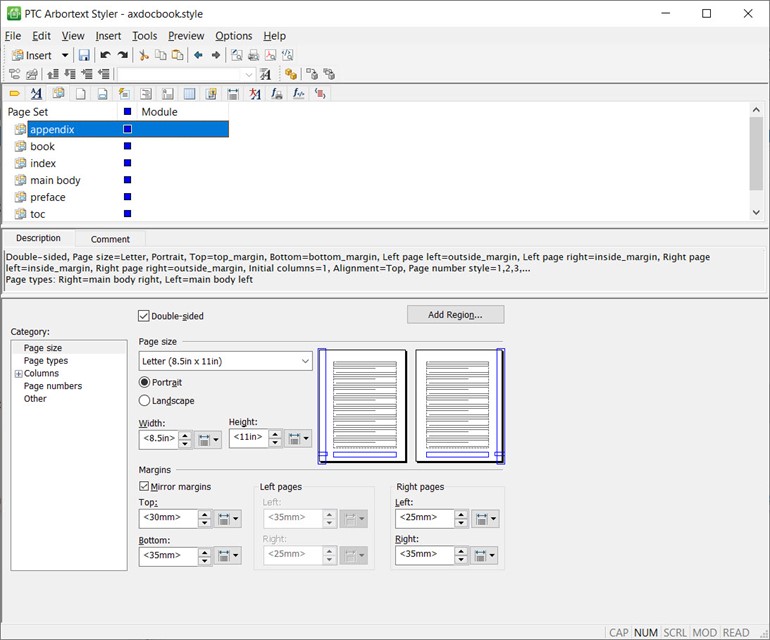
Task: Click the Add Region... button
Action: (455, 315)
